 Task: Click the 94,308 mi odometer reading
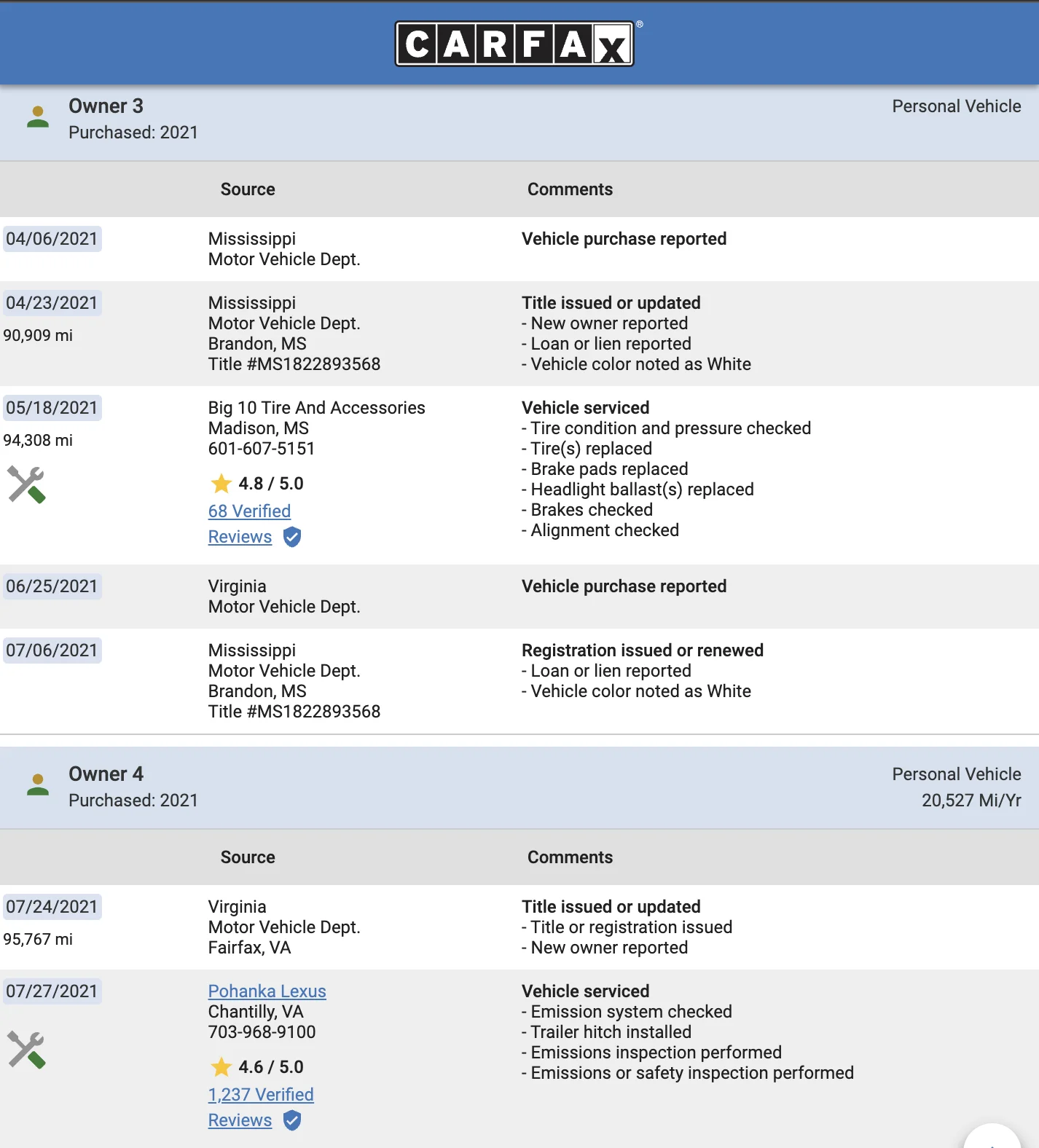(x=38, y=441)
